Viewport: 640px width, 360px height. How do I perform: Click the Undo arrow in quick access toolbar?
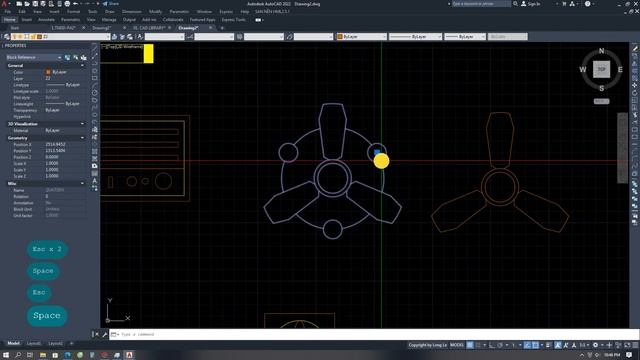(x=76, y=4)
